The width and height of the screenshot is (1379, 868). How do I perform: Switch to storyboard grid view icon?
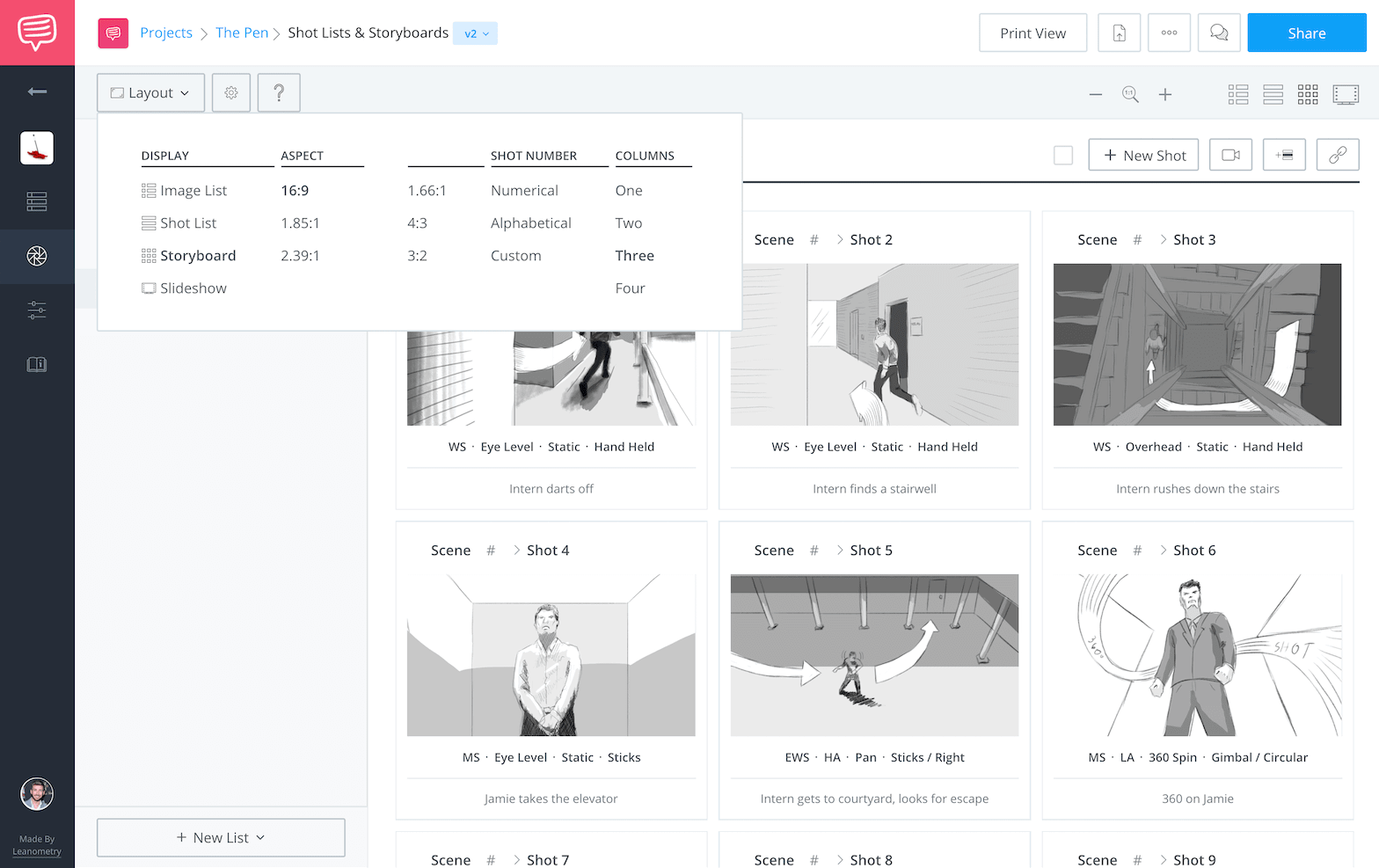point(1308,94)
